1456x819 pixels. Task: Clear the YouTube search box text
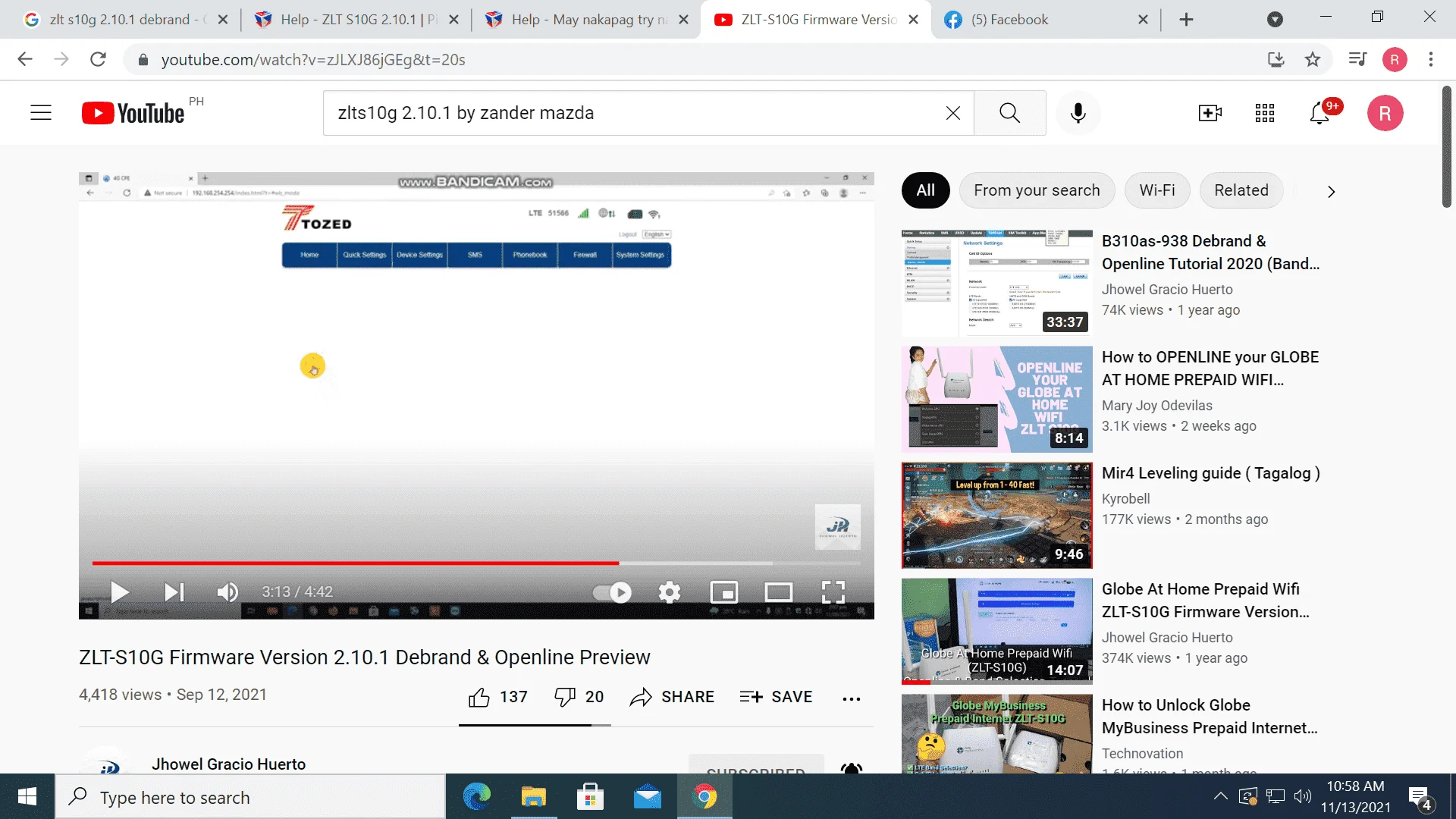pyautogui.click(x=953, y=113)
